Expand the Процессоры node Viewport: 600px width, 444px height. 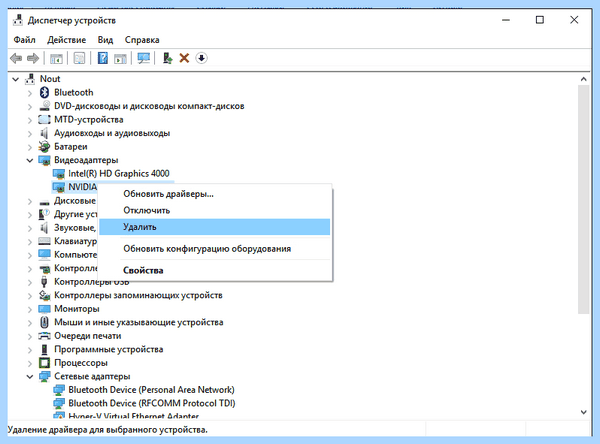(x=30, y=363)
